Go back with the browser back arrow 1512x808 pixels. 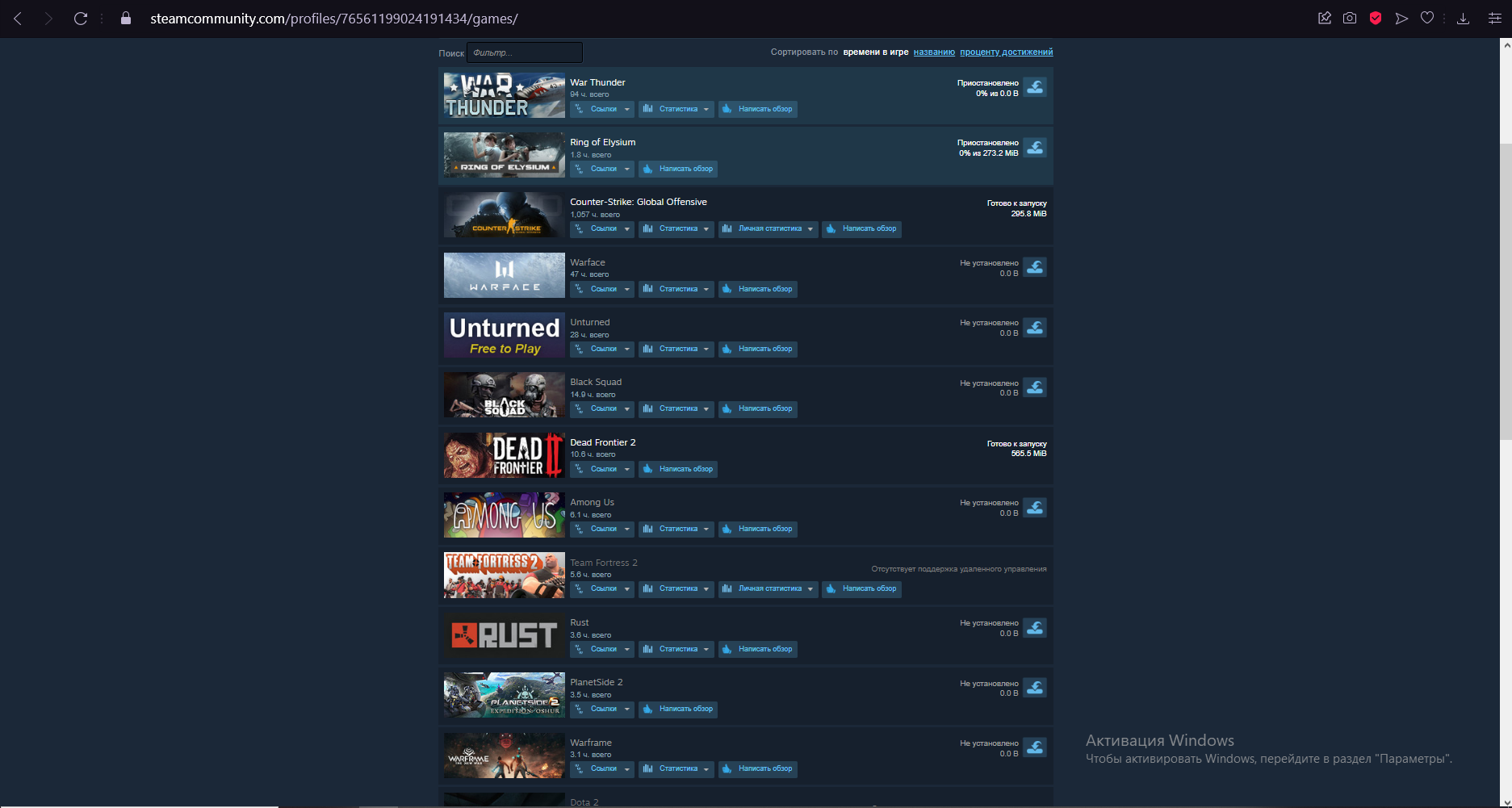click(x=18, y=18)
